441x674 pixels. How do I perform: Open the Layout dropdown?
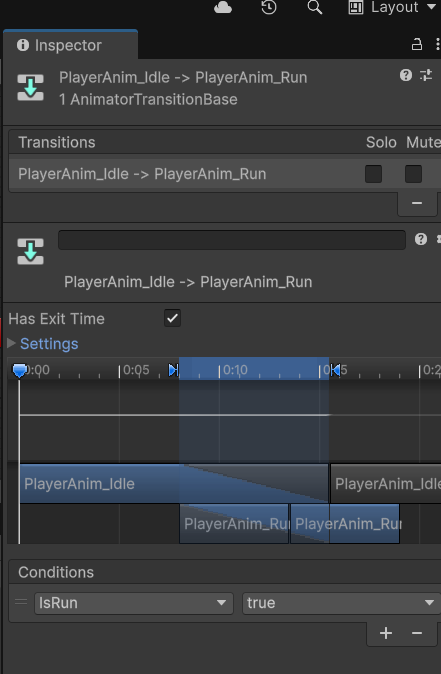[x=392, y=7]
